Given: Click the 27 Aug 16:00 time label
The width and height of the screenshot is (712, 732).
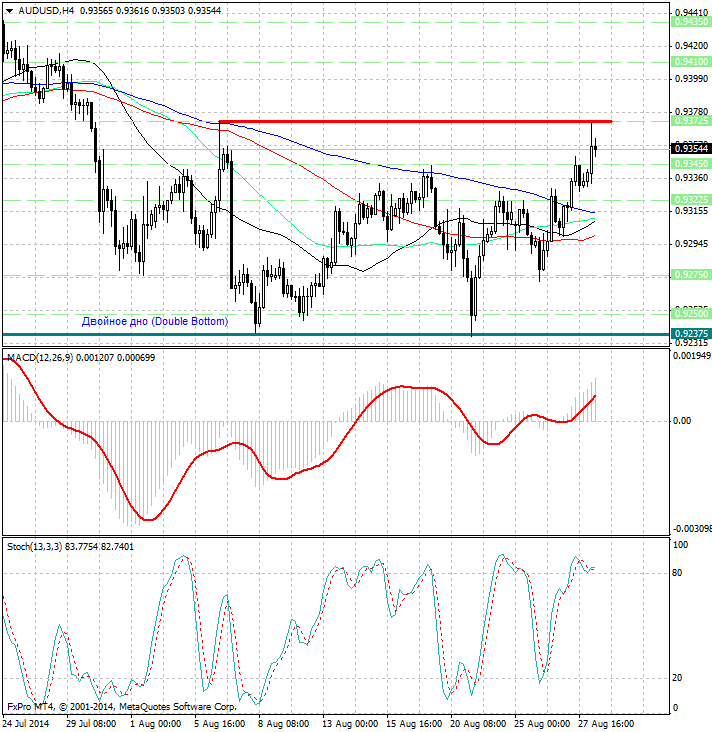Looking at the screenshot, I should 606,724.
